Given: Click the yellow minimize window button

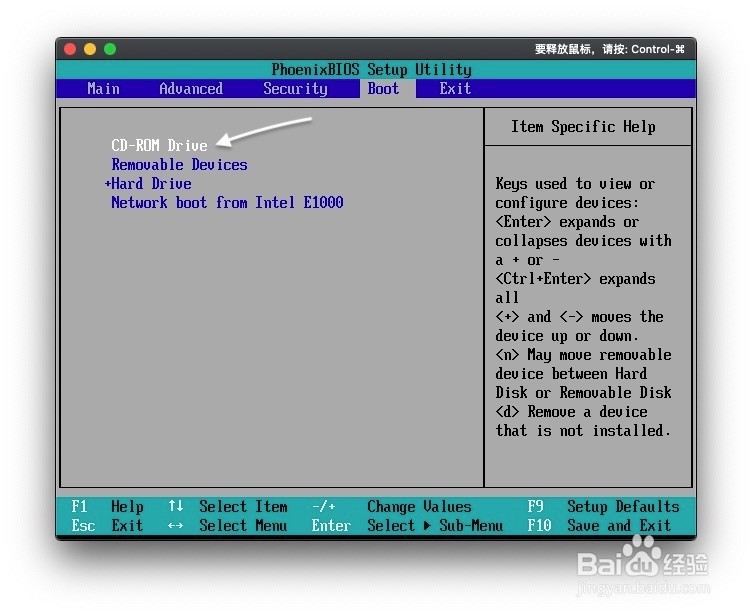Looking at the screenshot, I should pyautogui.click(x=90, y=49).
